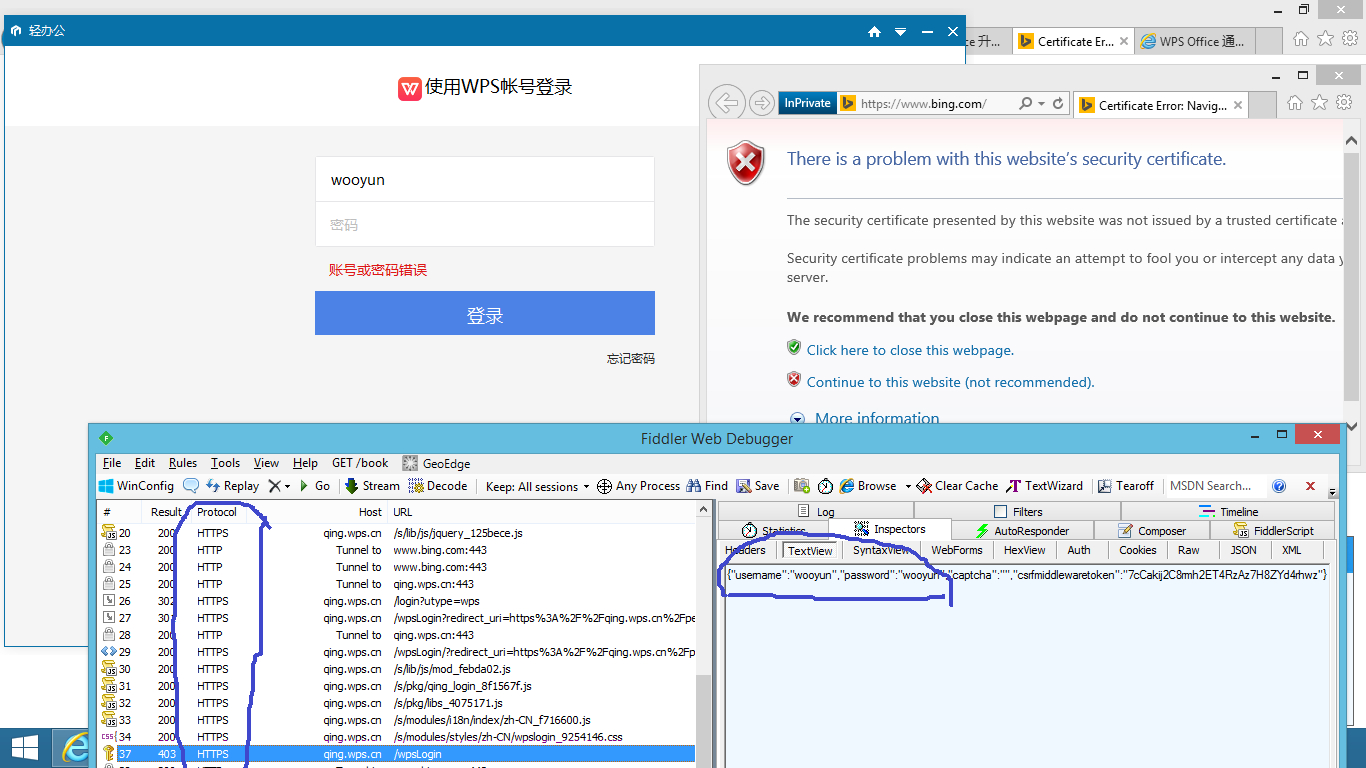Open the File menu in Fiddler
Viewport: 1366px width, 768px height.
coord(112,463)
